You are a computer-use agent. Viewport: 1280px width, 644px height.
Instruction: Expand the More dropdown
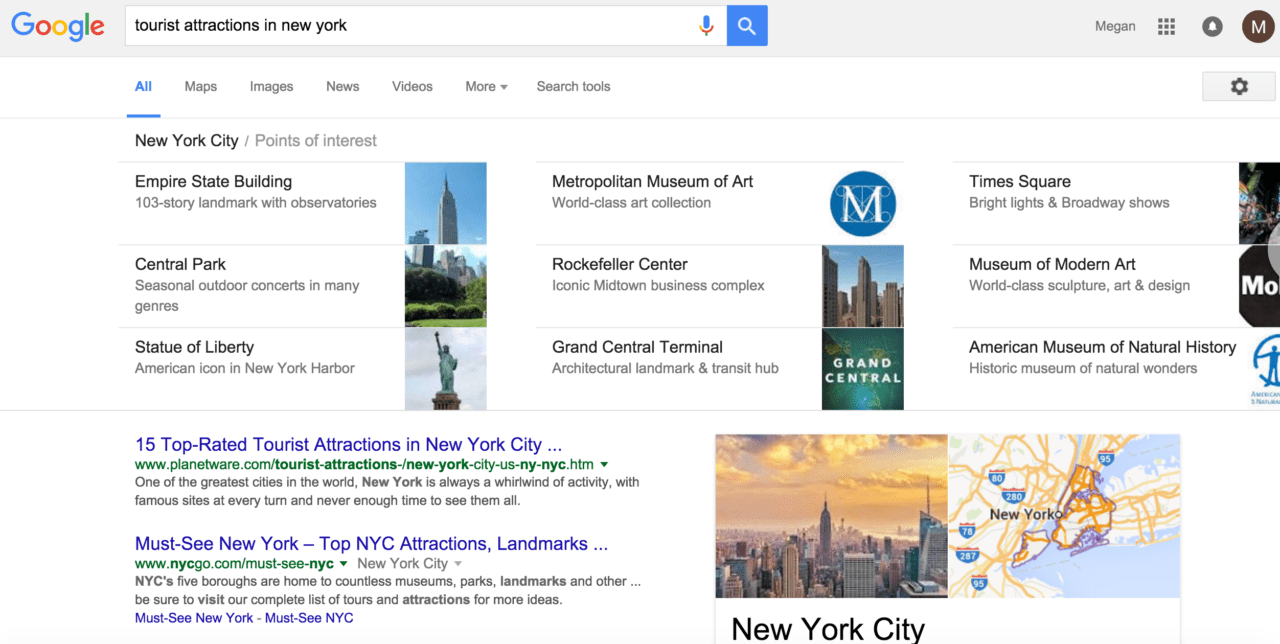click(x=486, y=87)
